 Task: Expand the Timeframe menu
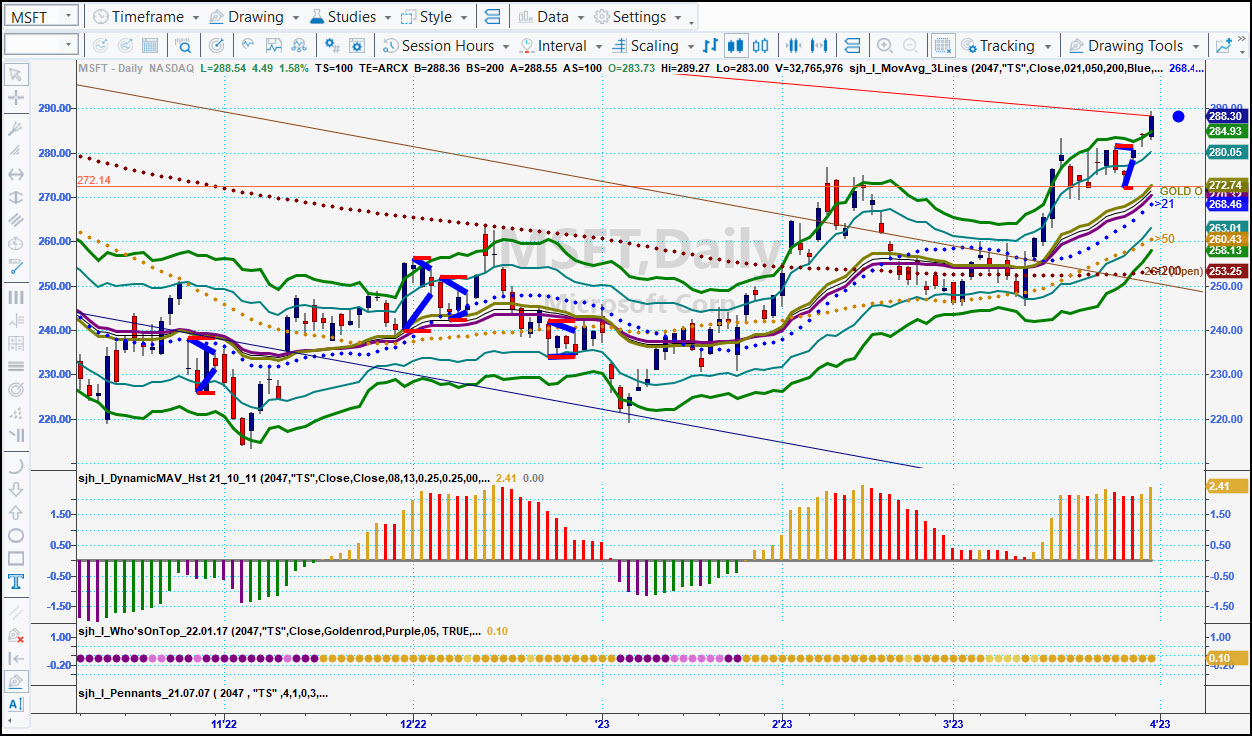click(x=145, y=17)
